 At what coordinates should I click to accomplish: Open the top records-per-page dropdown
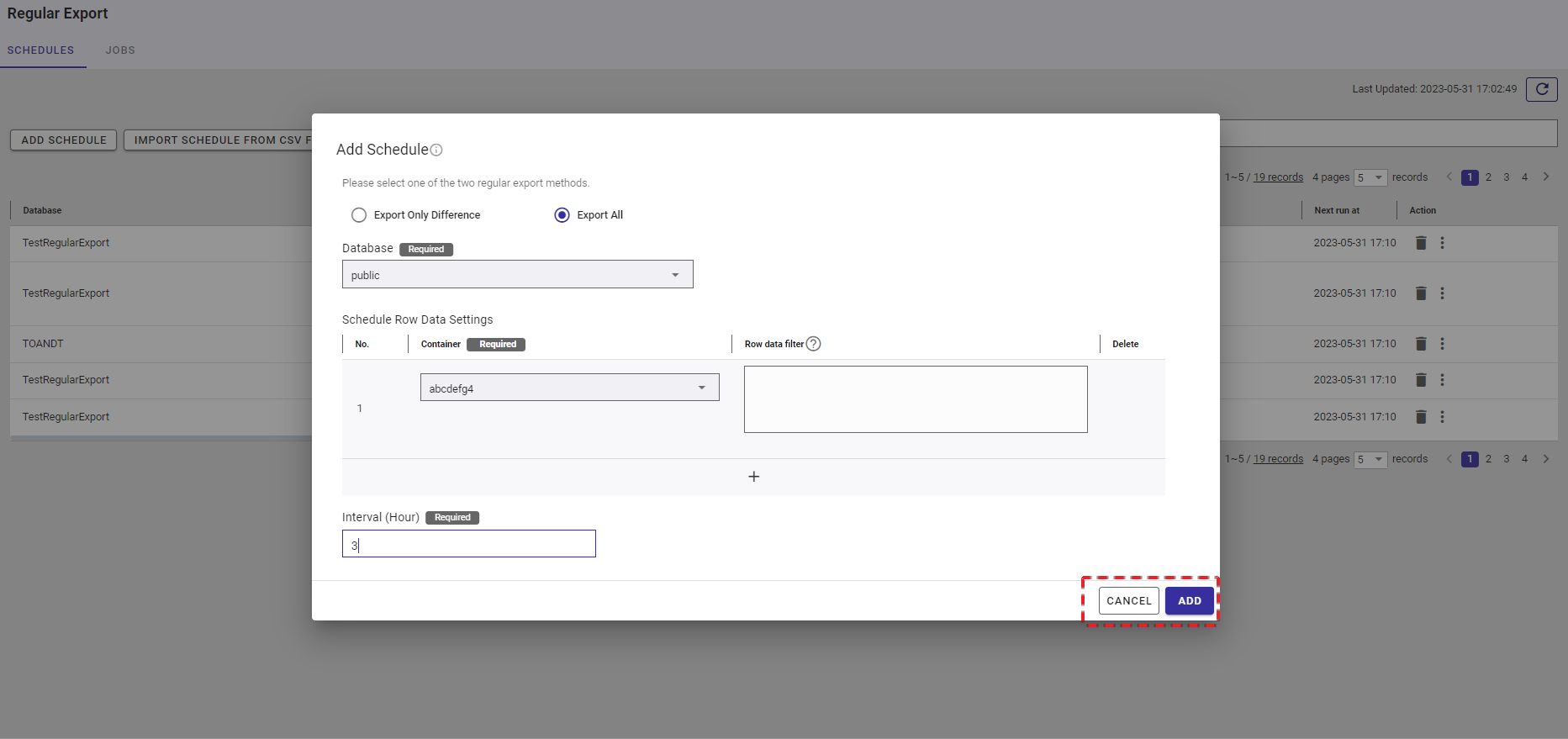[x=1370, y=177]
